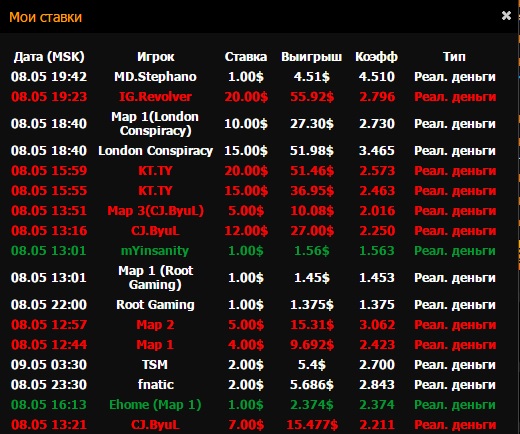Click the mYinsanity winning bet

pos(155,251)
